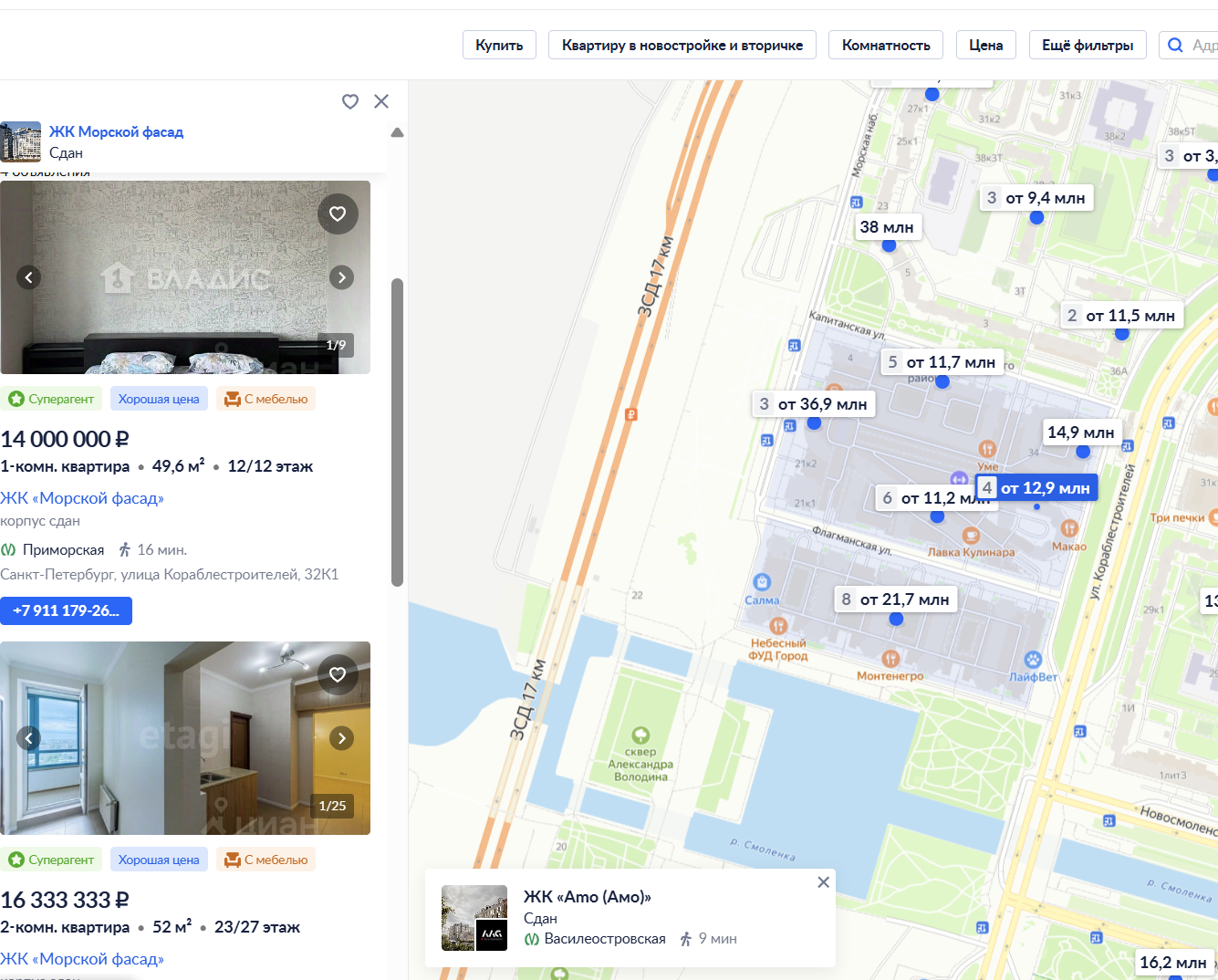Click the listings panel scrollbar thumb
1218x980 pixels.
click(x=397, y=432)
